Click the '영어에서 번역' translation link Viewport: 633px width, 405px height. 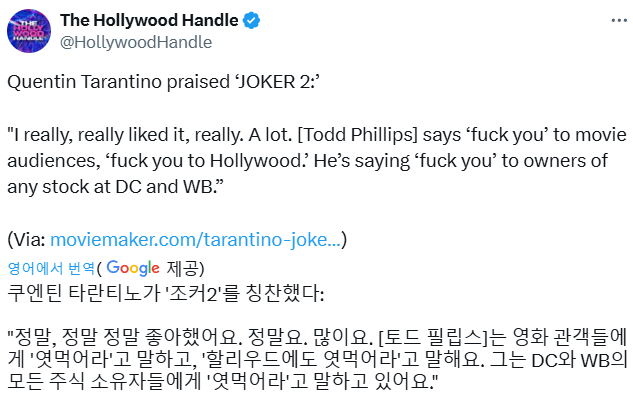[x=51, y=267]
